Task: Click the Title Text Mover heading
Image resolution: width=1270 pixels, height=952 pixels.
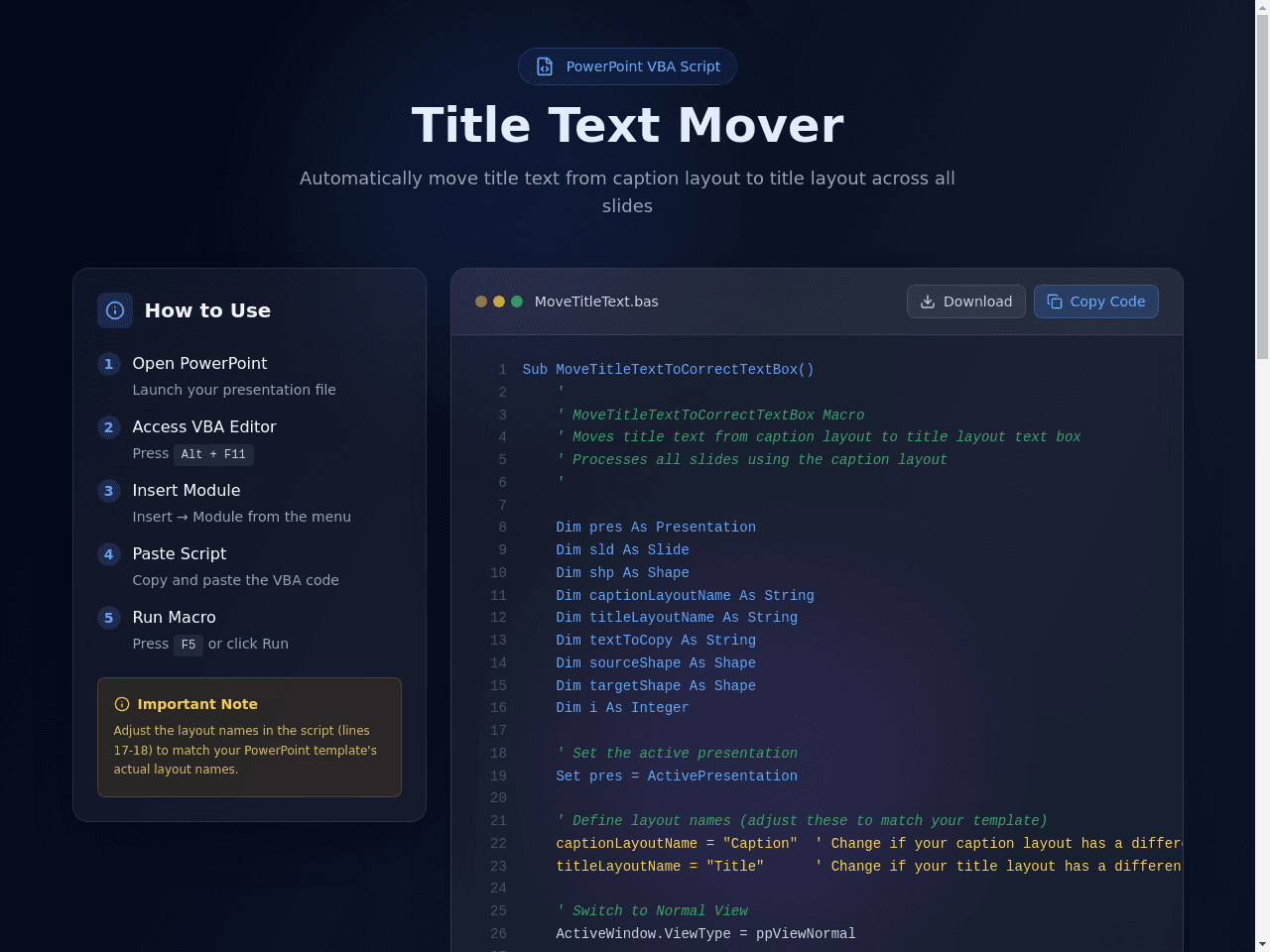Action: pos(627,125)
